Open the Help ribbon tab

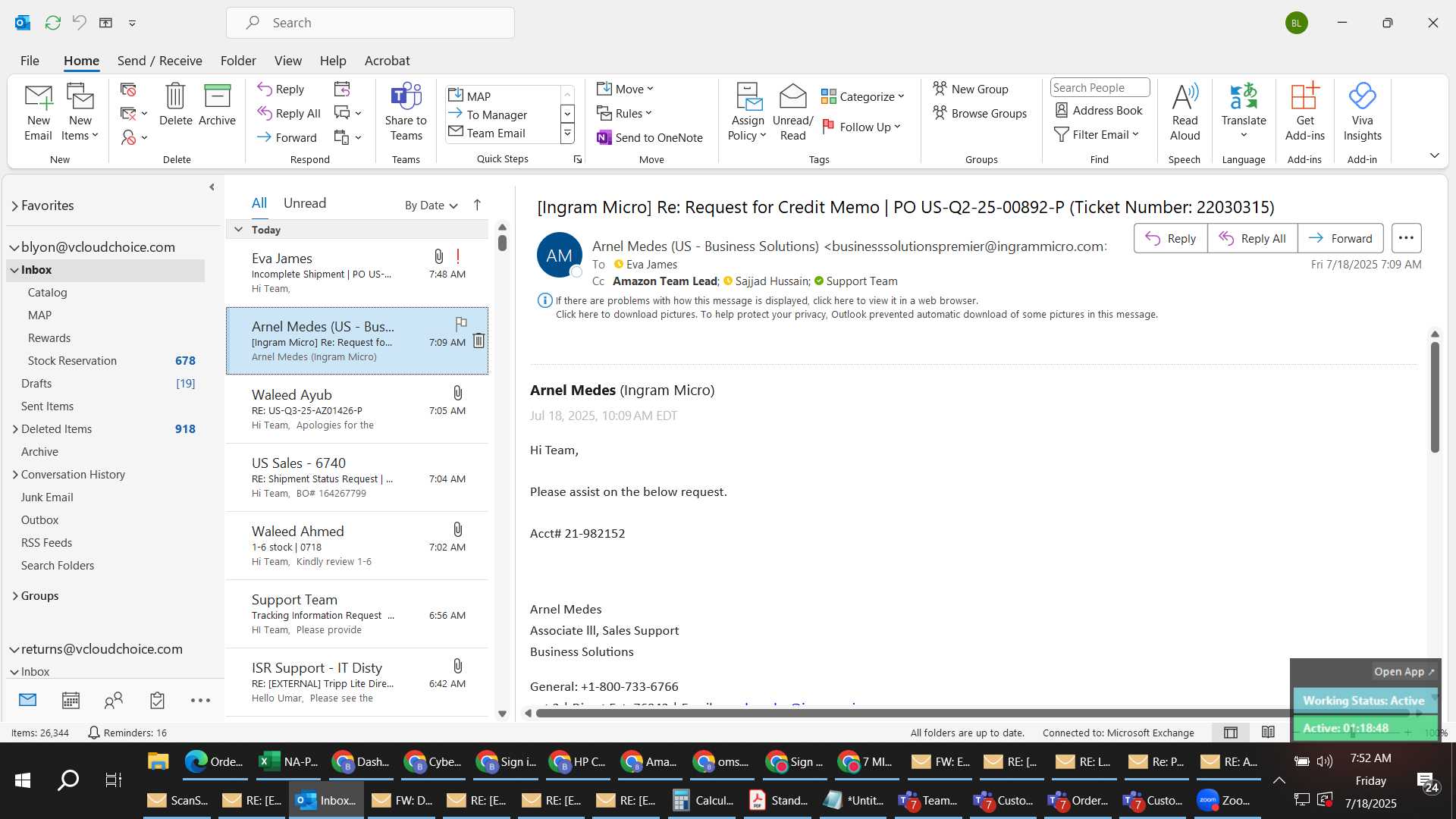(333, 61)
